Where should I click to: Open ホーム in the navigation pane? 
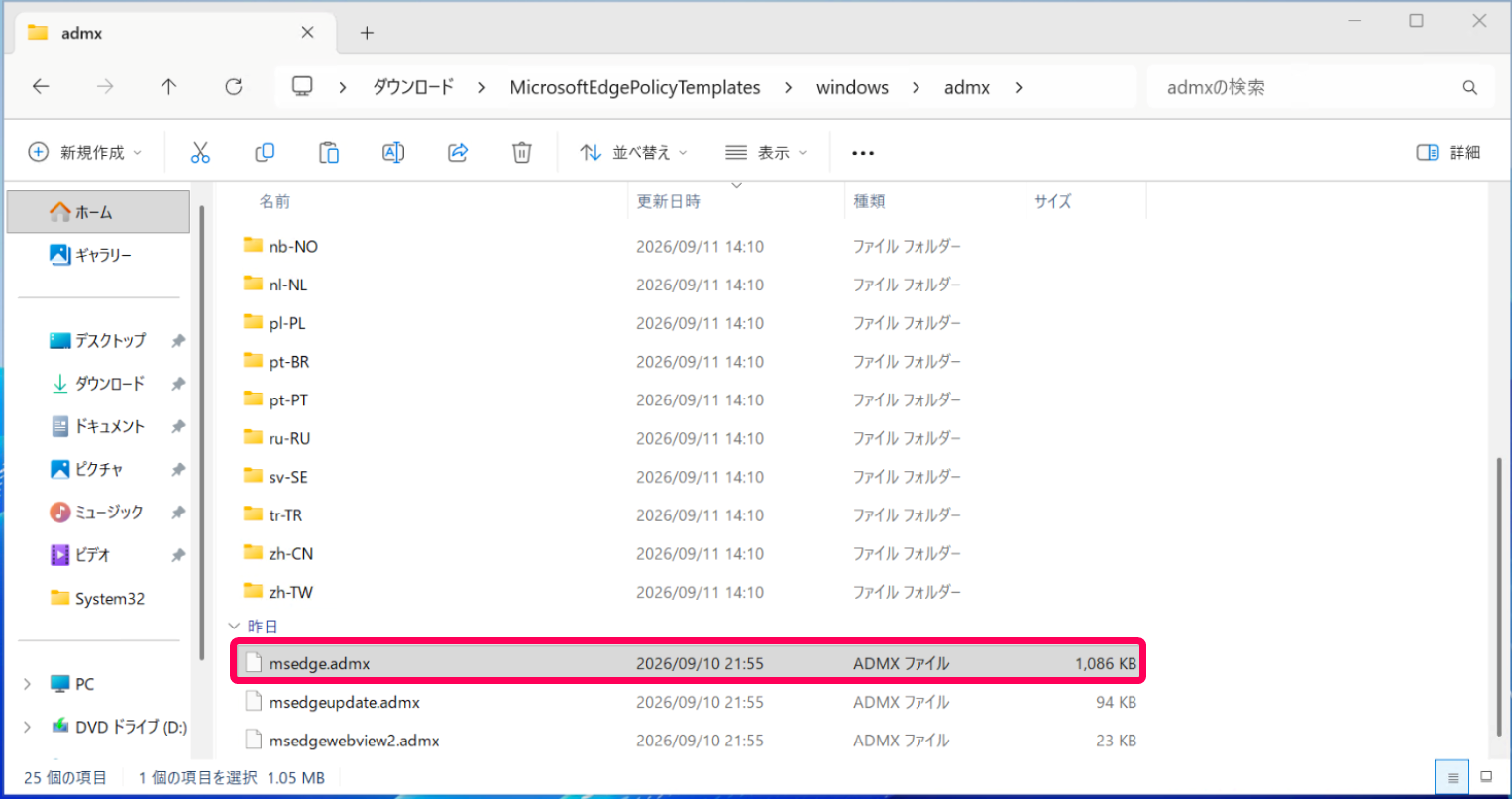pyautogui.click(x=98, y=212)
